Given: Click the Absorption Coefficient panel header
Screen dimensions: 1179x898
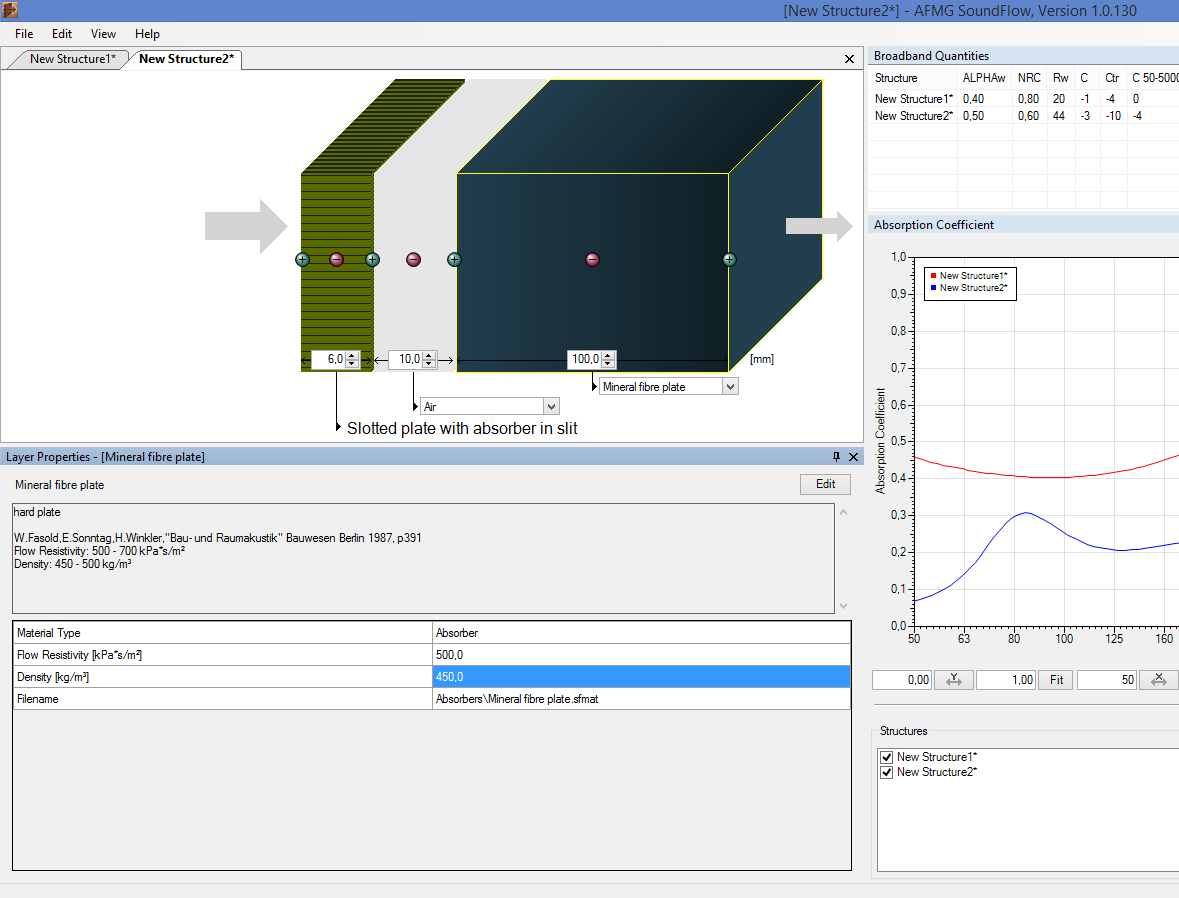Looking at the screenshot, I should [1023, 225].
